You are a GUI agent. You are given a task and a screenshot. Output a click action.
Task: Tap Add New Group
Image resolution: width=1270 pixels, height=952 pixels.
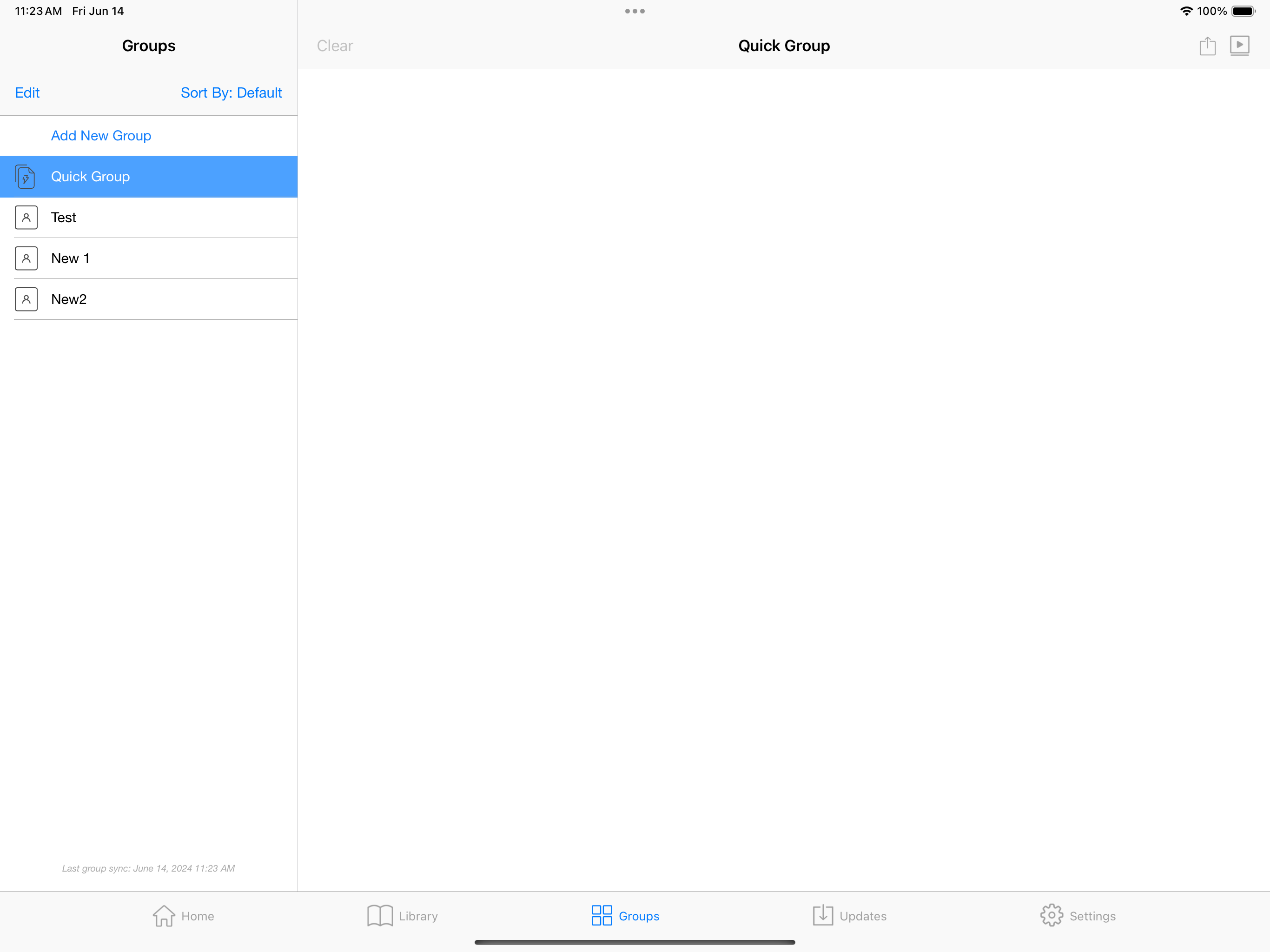point(101,136)
